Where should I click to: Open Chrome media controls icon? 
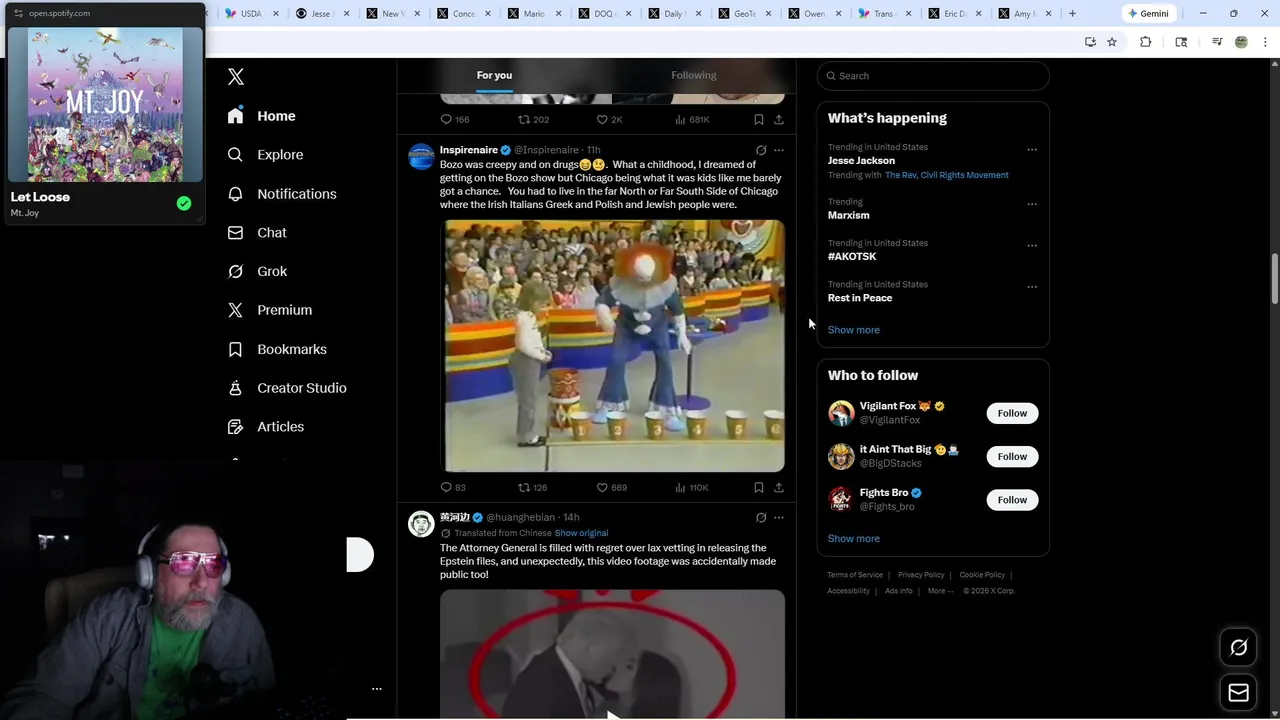[x=1217, y=42]
